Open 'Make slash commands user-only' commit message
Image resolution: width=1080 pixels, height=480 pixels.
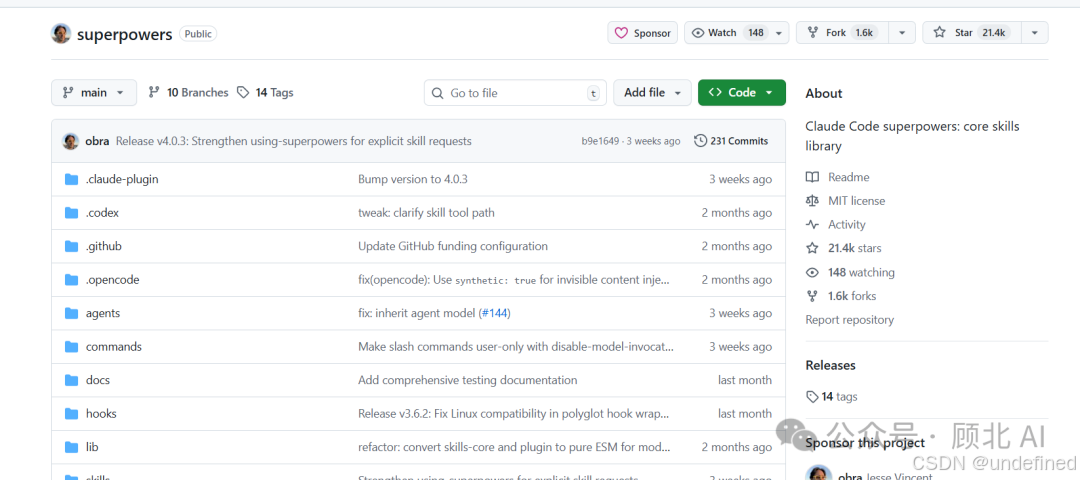[516, 346]
